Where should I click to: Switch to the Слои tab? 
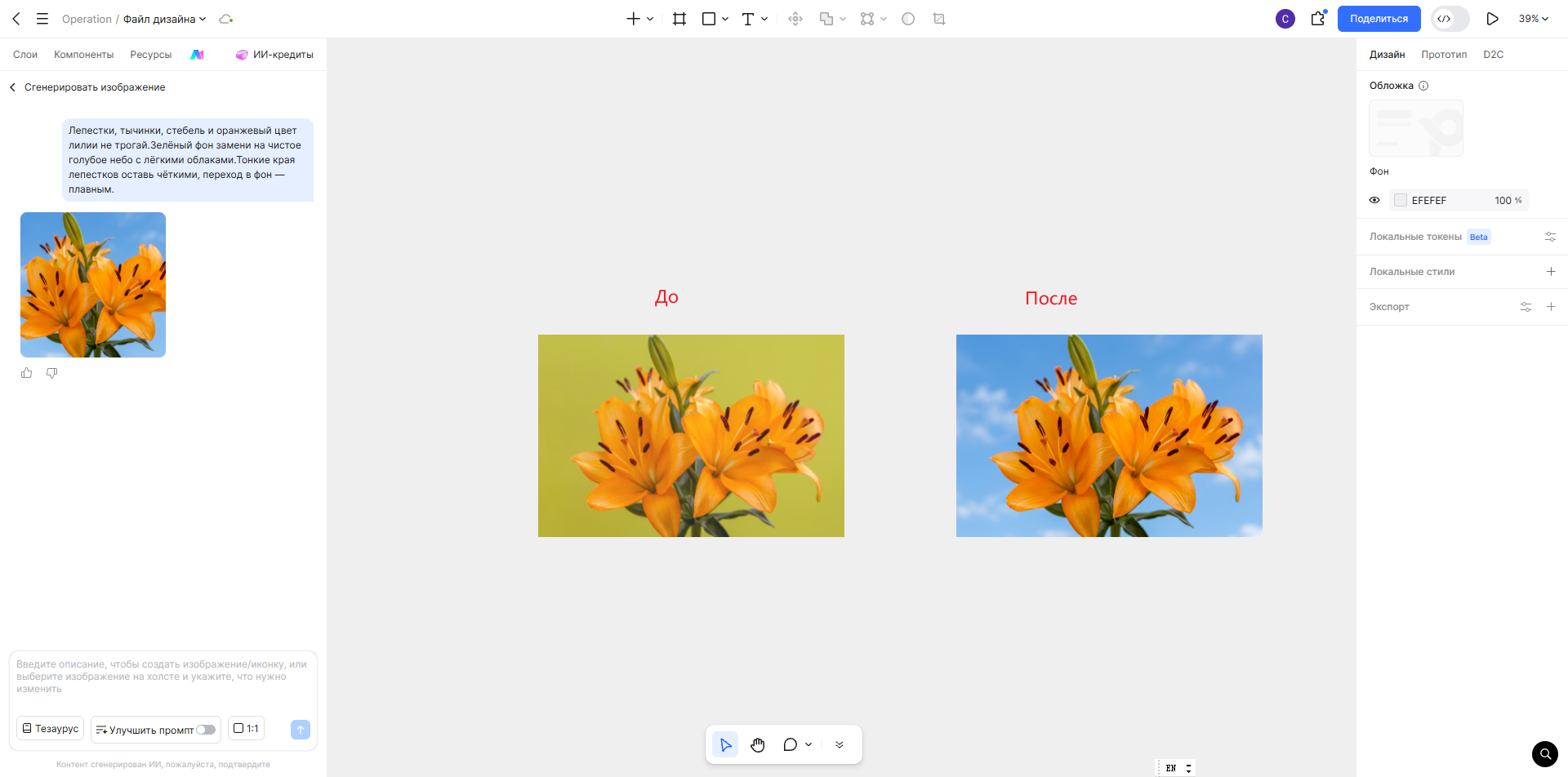(25, 55)
